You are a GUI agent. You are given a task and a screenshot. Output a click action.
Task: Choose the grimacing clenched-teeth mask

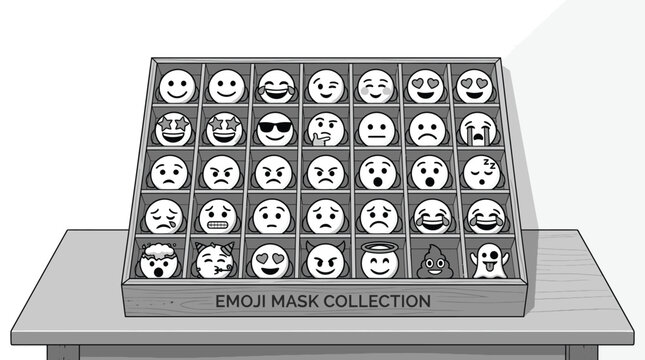(218, 216)
